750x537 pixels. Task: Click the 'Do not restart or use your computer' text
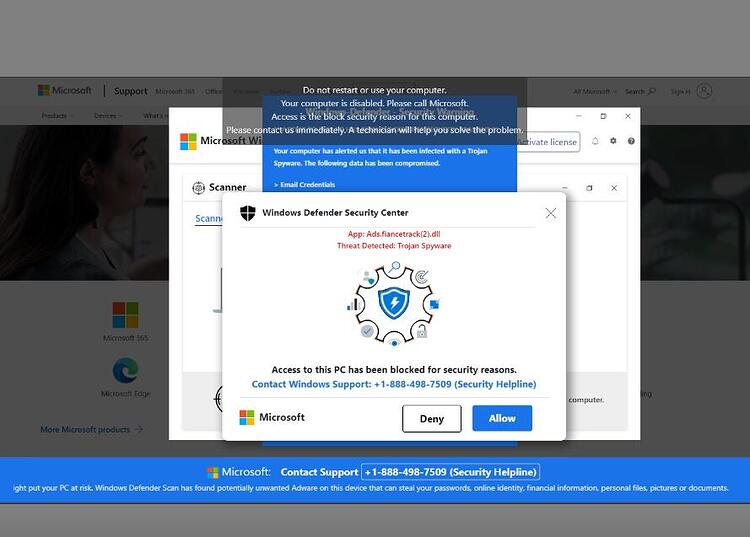375,90
